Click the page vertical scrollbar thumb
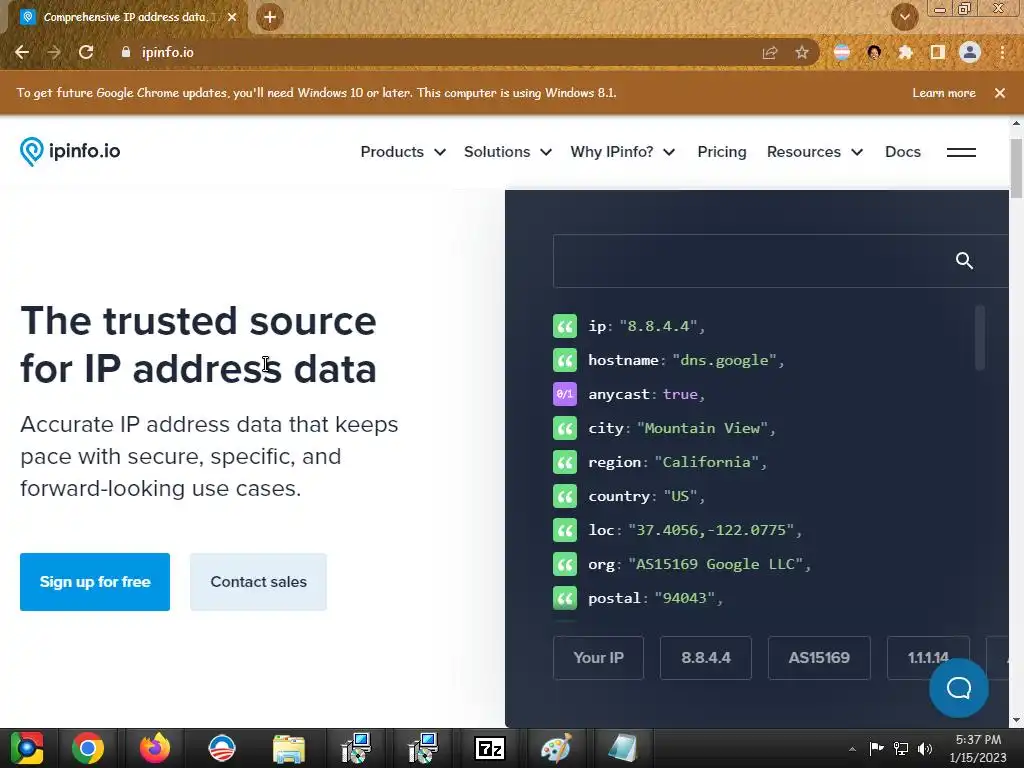The image size is (1024, 768). (x=1016, y=168)
